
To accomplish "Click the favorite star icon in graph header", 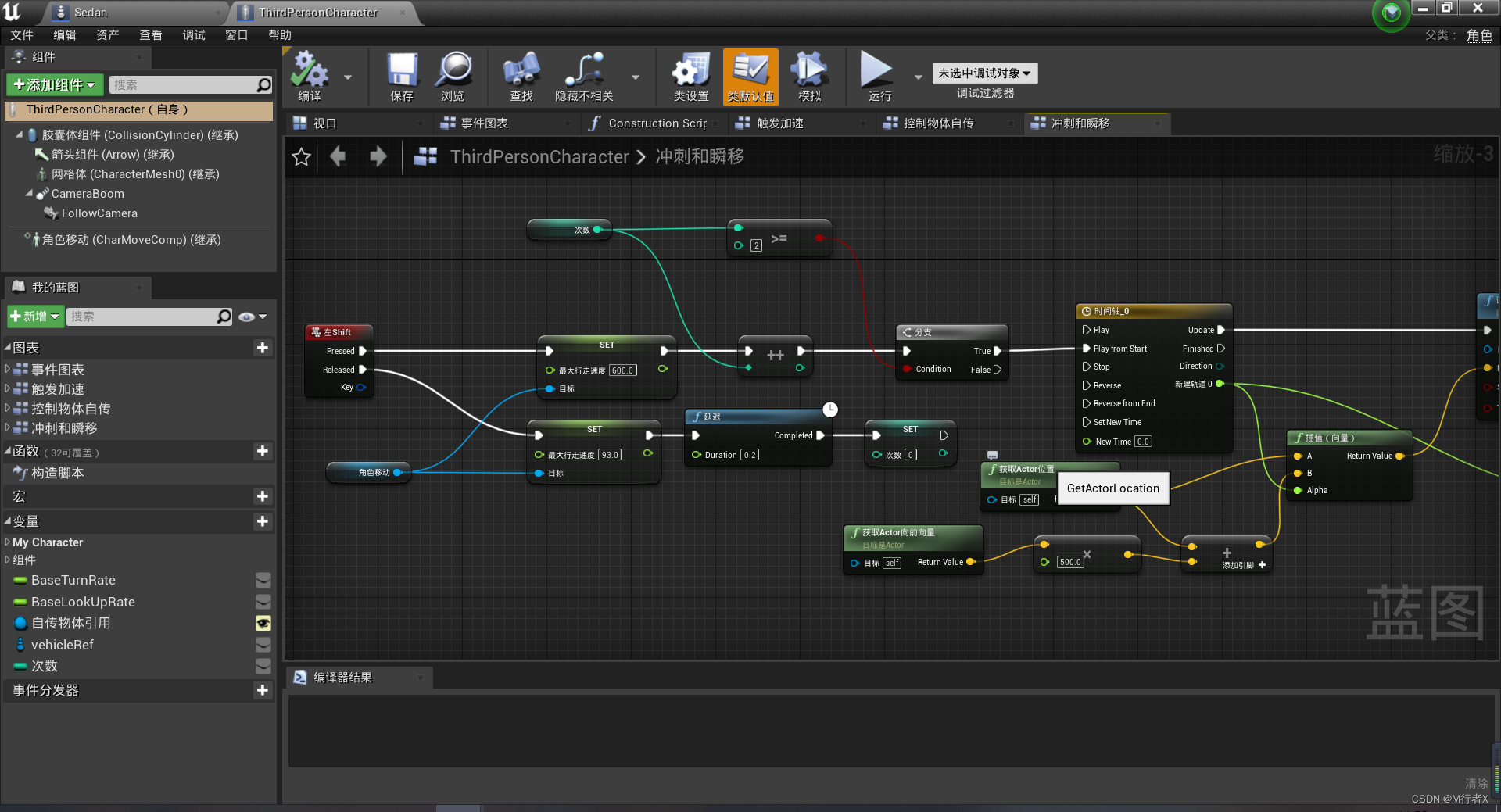I will click(x=301, y=157).
